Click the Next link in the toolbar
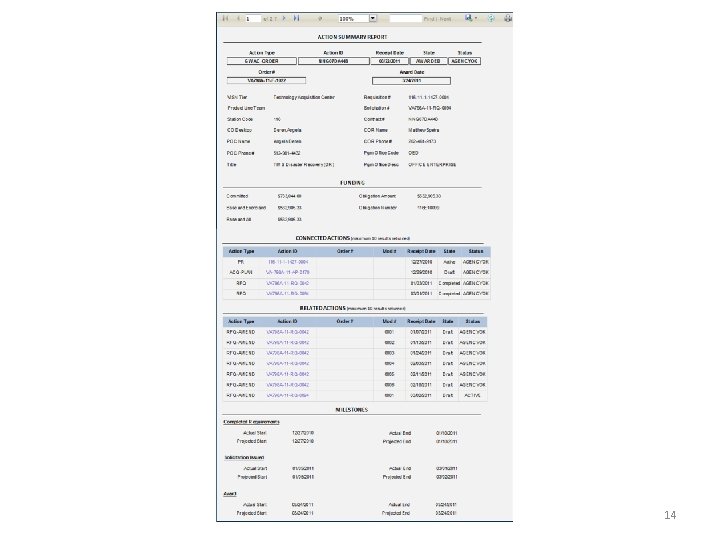 tap(445, 19)
